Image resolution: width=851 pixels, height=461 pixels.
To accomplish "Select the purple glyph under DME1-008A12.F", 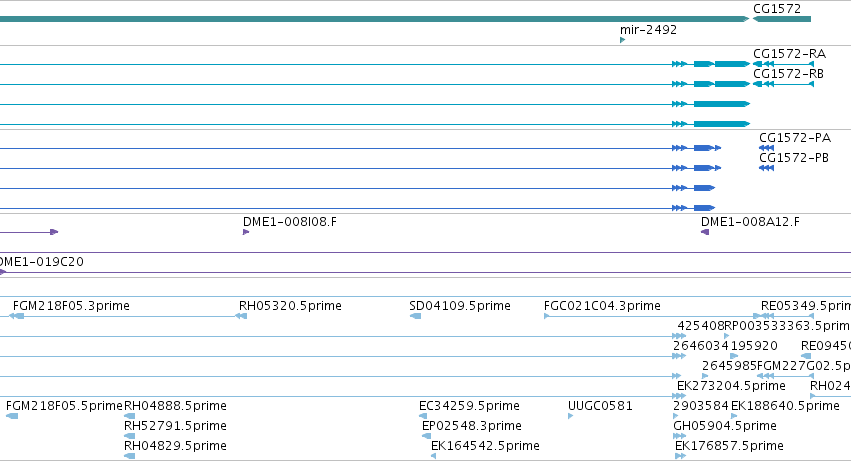I will [x=705, y=232].
